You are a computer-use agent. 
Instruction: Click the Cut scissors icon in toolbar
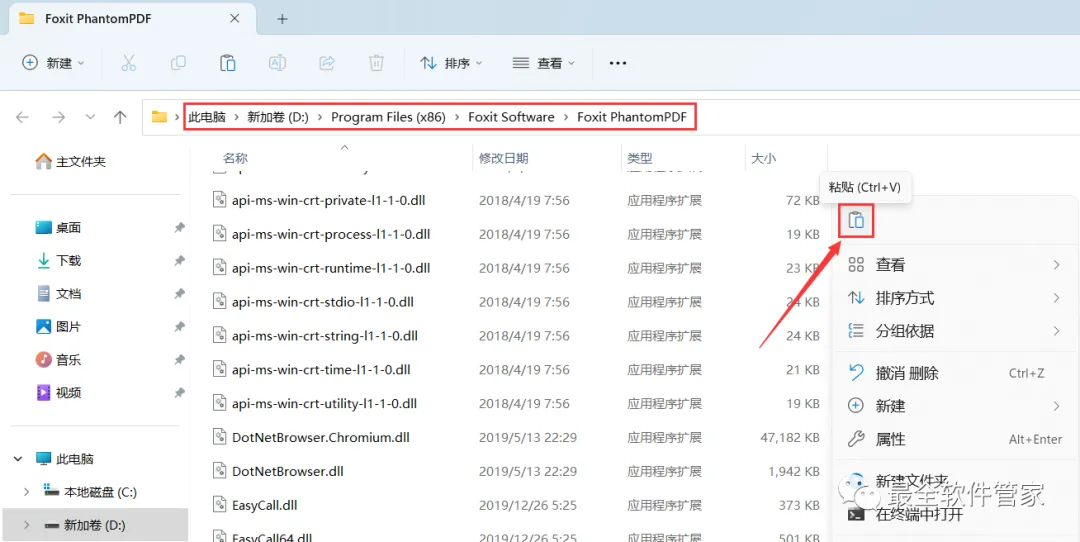click(x=129, y=63)
